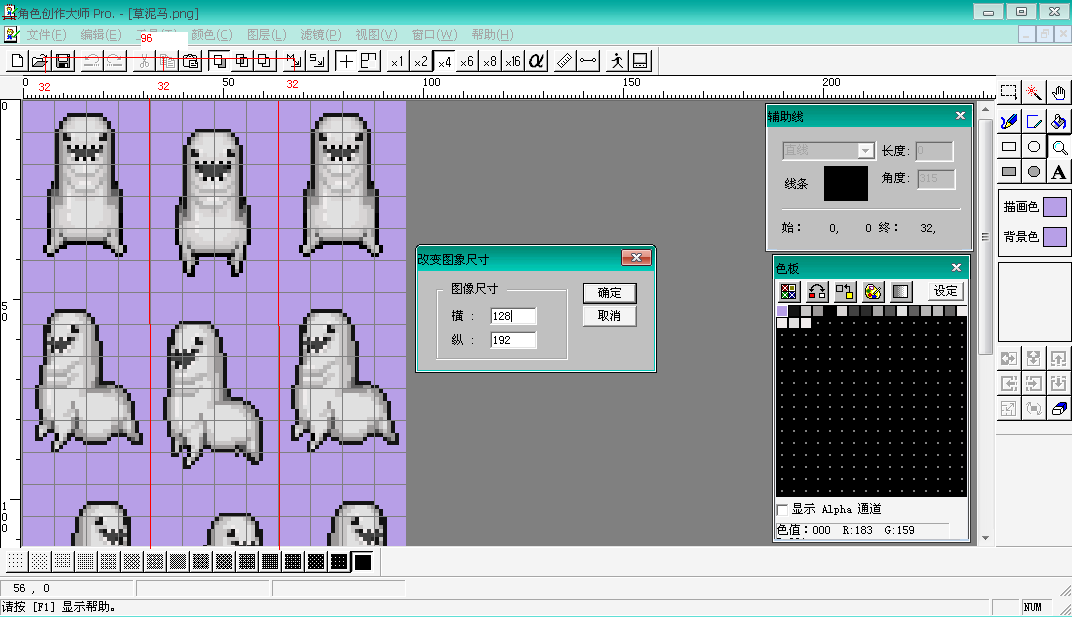The width and height of the screenshot is (1072, 617).
Task: Set zoom level to x8
Action: pos(490,62)
